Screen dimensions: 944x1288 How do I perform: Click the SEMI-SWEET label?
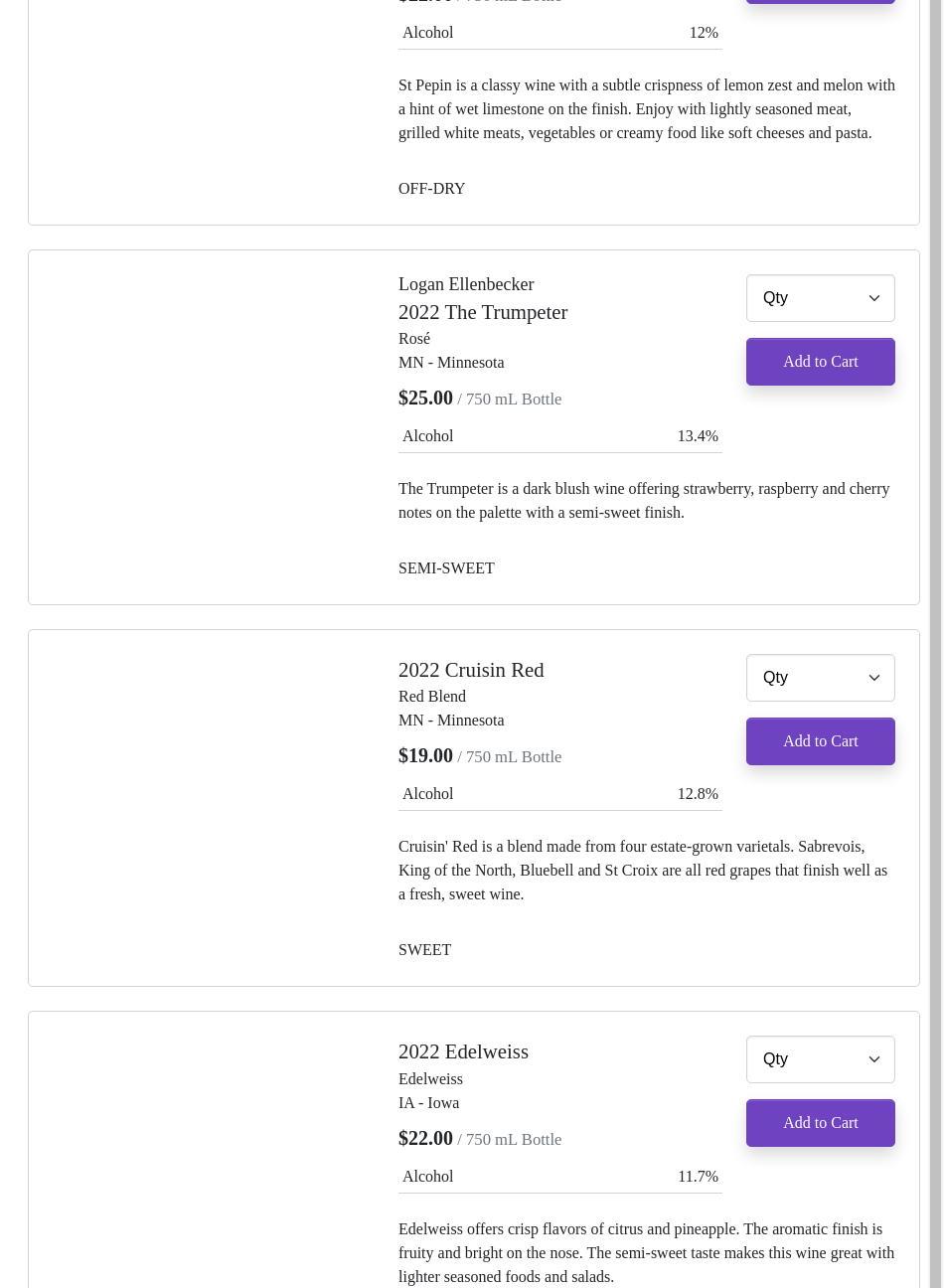point(446,568)
